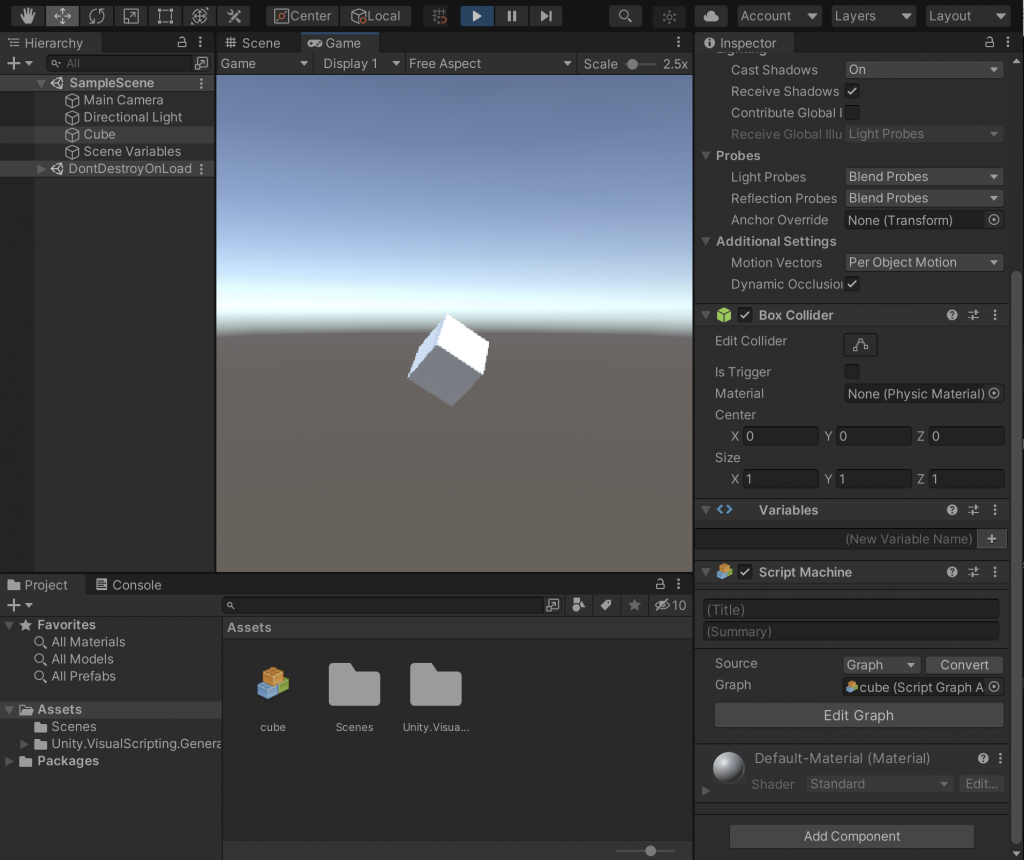This screenshot has height=860, width=1024.
Task: Select the Rect tool
Action: [x=166, y=15]
